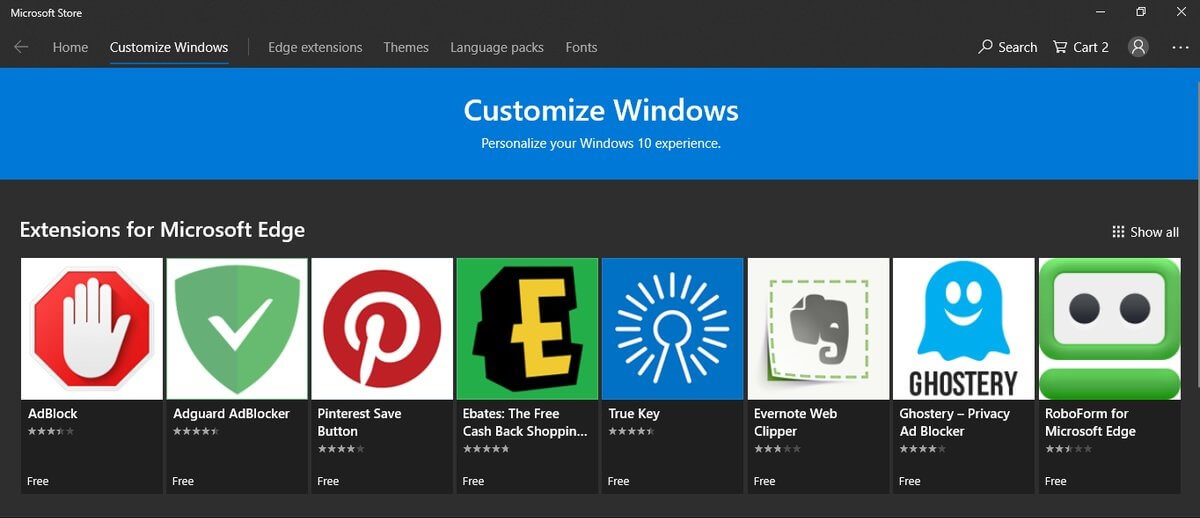Screen dimensions: 1200x518
Task: Open the AdBlock red hand icon
Action: (92, 329)
